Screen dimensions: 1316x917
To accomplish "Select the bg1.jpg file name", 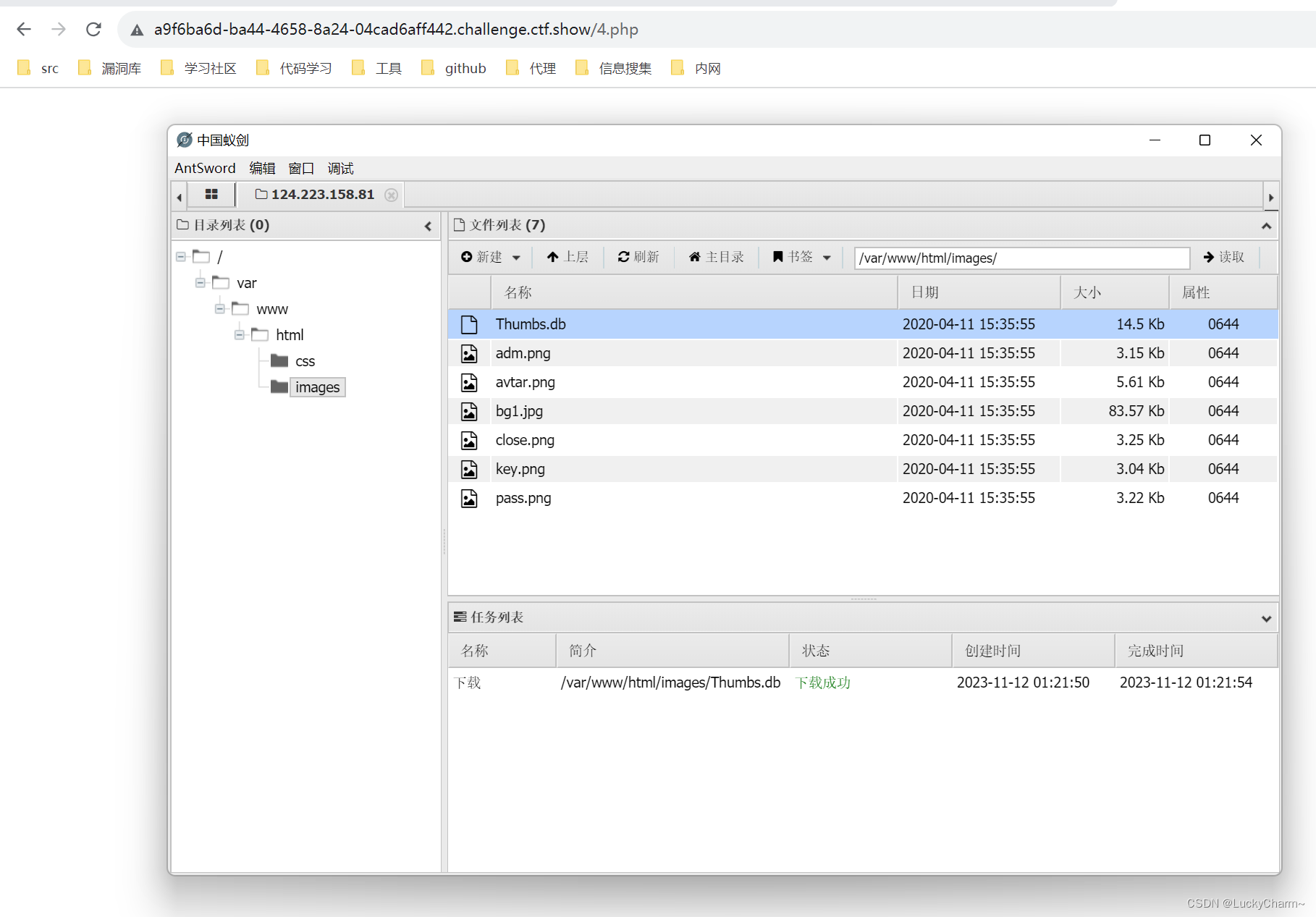I will tap(519, 411).
